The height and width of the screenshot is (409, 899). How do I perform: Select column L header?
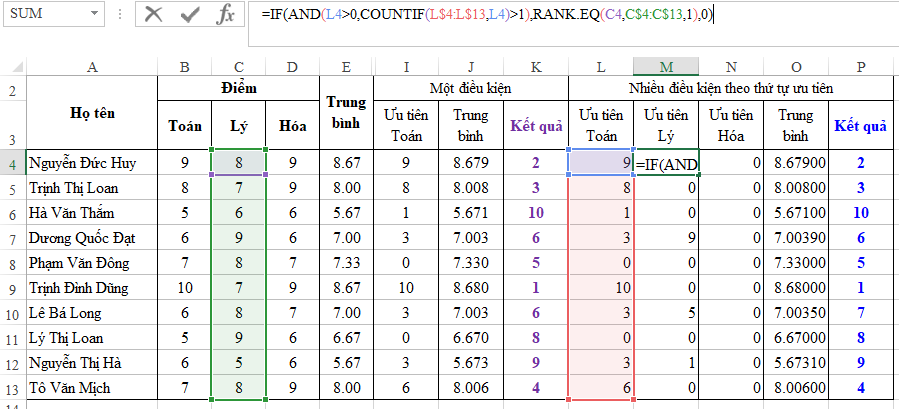[600, 67]
